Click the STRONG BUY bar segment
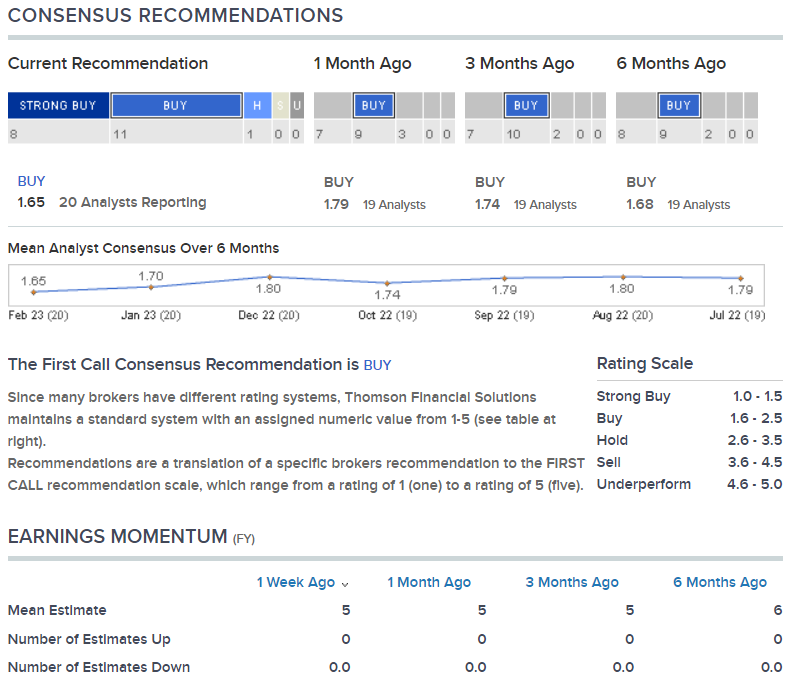Viewport: 803px width, 684px height. click(57, 106)
